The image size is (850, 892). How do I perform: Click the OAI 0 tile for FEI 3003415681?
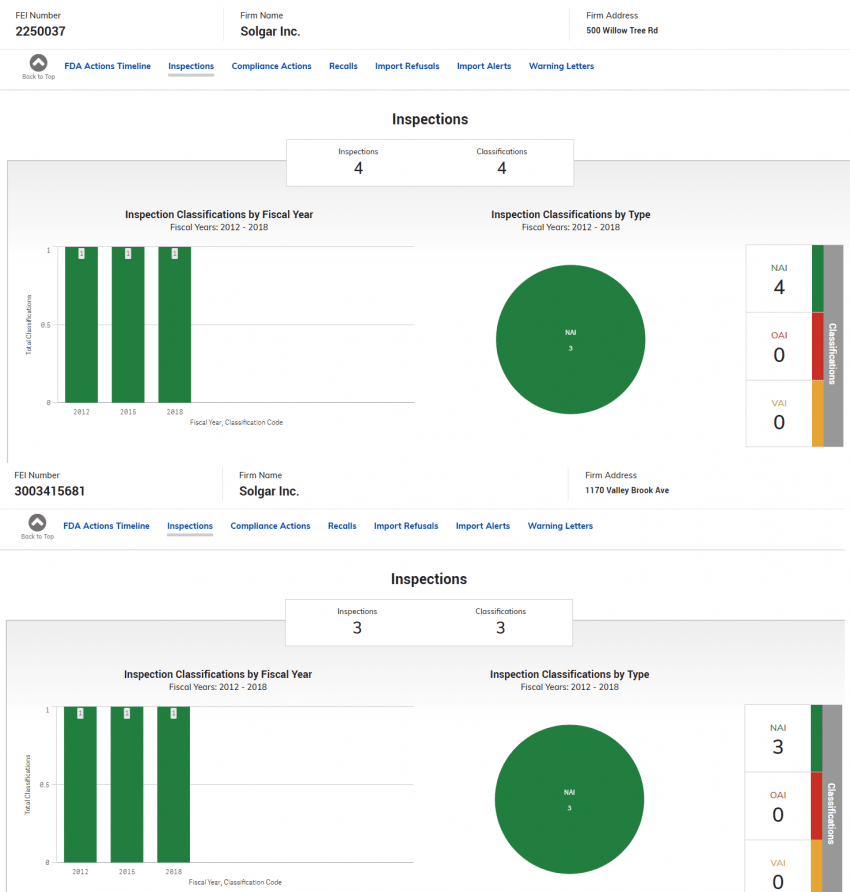778,806
